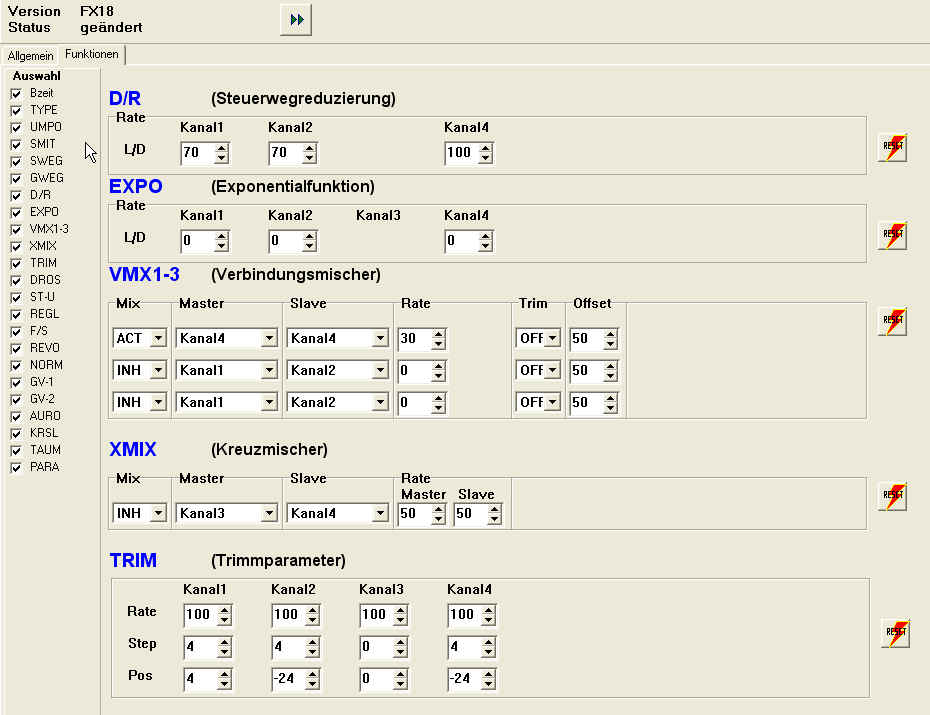
Task: Open the first VMX Mix dropdown showing ACT
Action: 157,339
